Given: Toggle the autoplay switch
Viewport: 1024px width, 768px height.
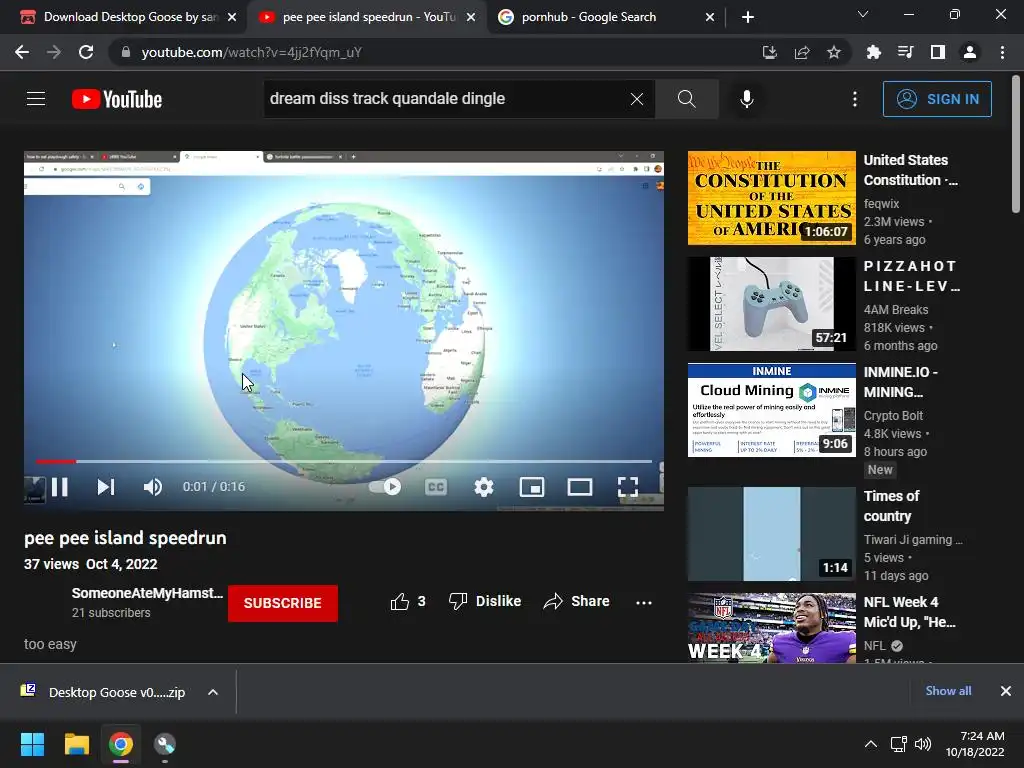Looking at the screenshot, I should (385, 487).
